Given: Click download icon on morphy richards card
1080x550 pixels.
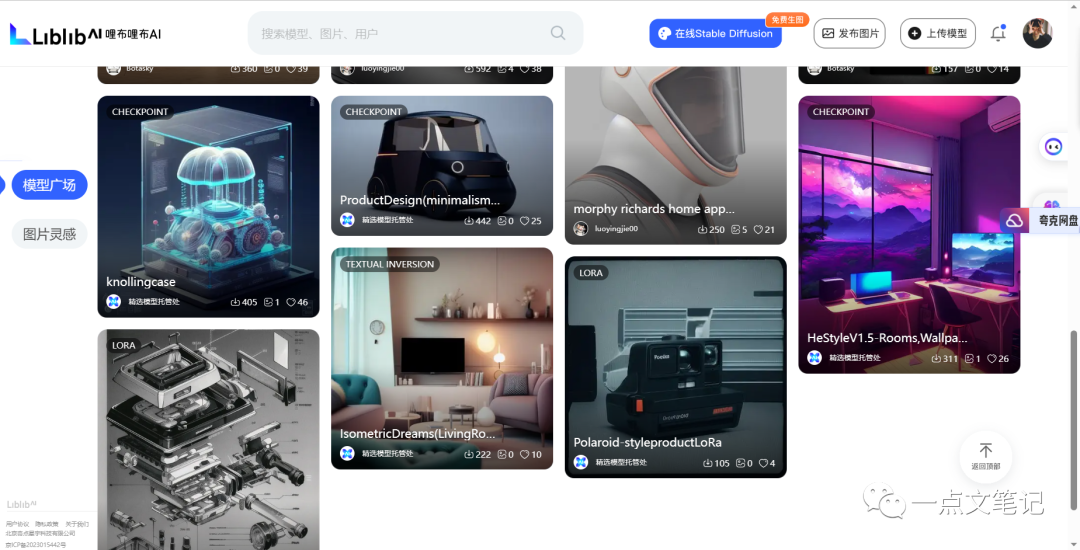Looking at the screenshot, I should point(702,229).
